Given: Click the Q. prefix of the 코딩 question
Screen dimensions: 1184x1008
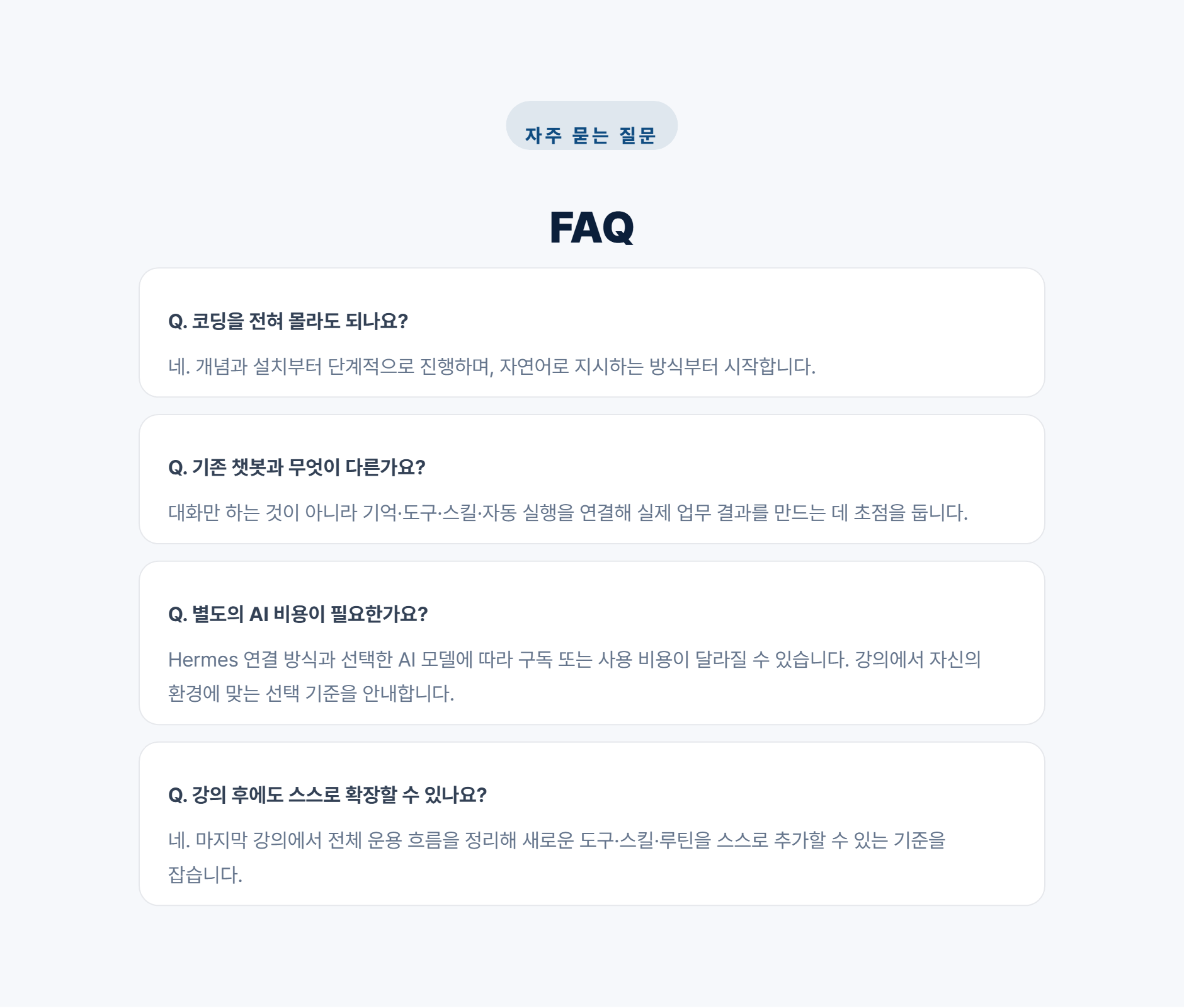Looking at the screenshot, I should pos(178,322).
